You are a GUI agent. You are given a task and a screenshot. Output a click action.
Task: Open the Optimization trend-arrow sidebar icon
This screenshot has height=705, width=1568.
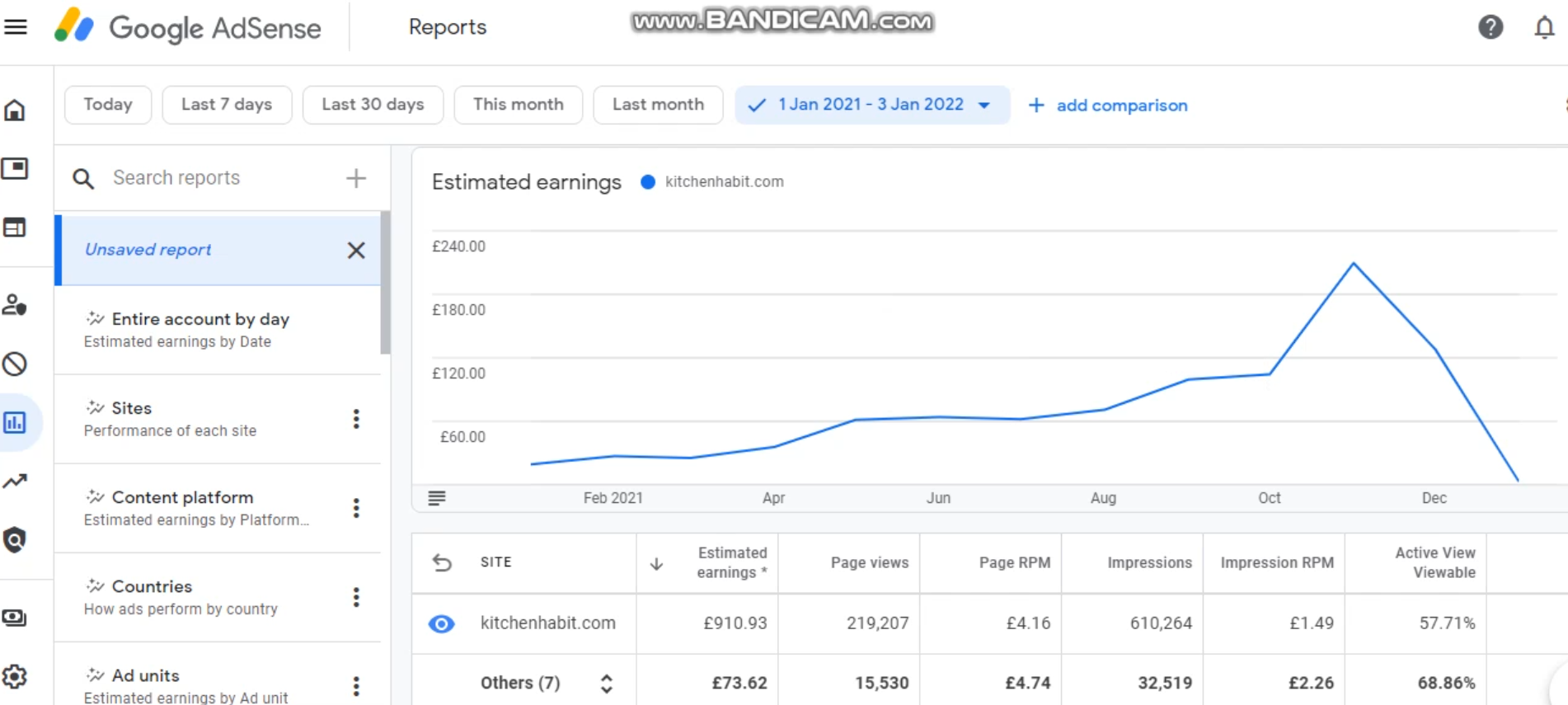(x=15, y=481)
